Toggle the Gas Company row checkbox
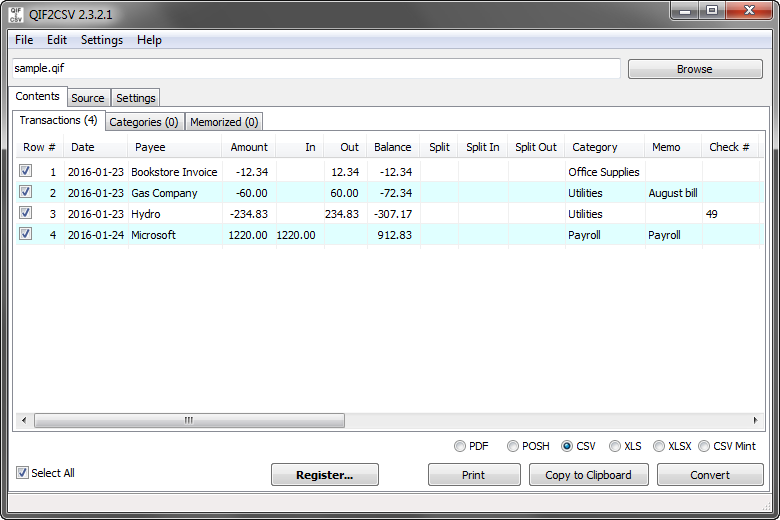The height and width of the screenshot is (520, 780). tap(25, 193)
